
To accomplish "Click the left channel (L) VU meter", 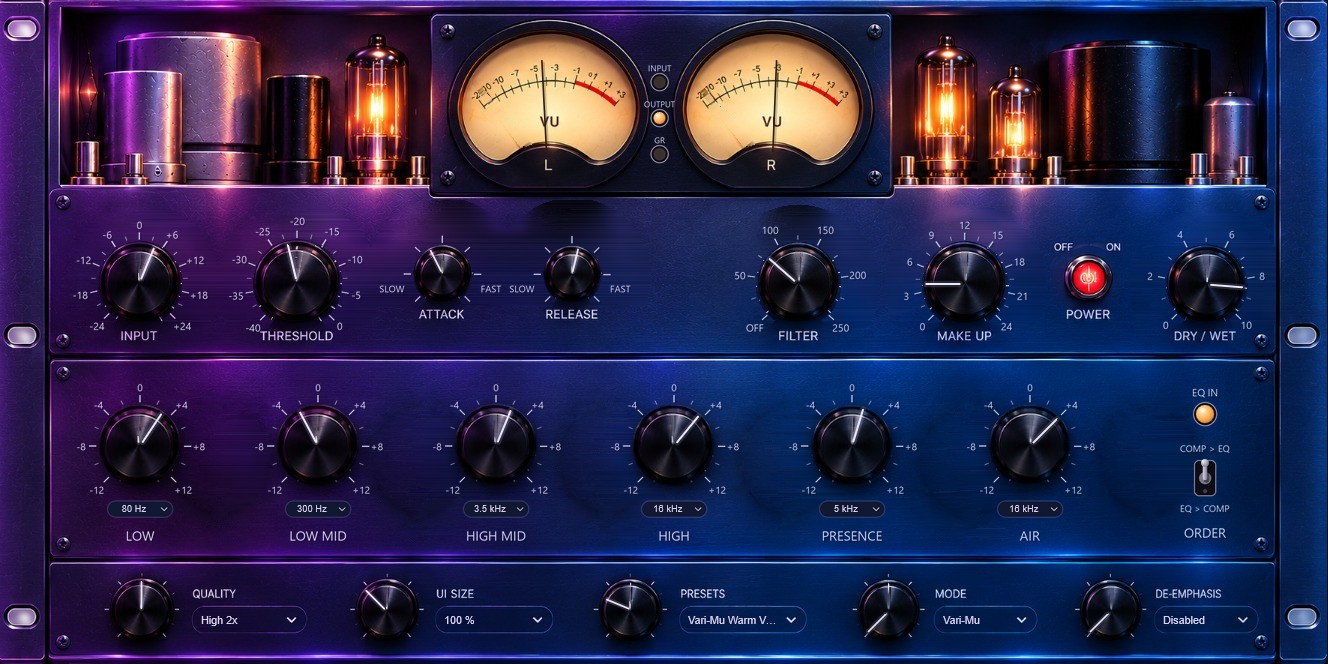I will [547, 106].
